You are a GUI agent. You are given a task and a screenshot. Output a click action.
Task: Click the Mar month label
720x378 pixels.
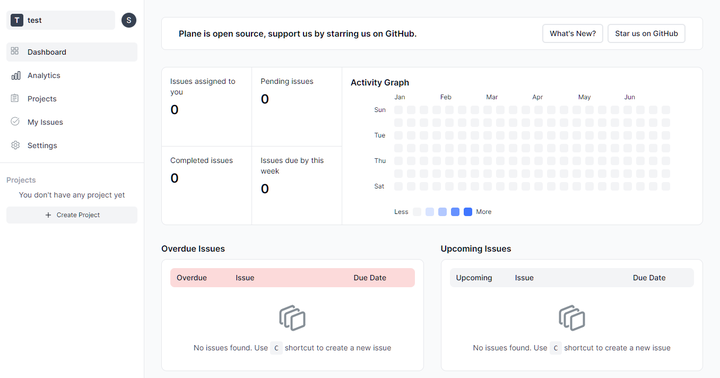pos(492,97)
